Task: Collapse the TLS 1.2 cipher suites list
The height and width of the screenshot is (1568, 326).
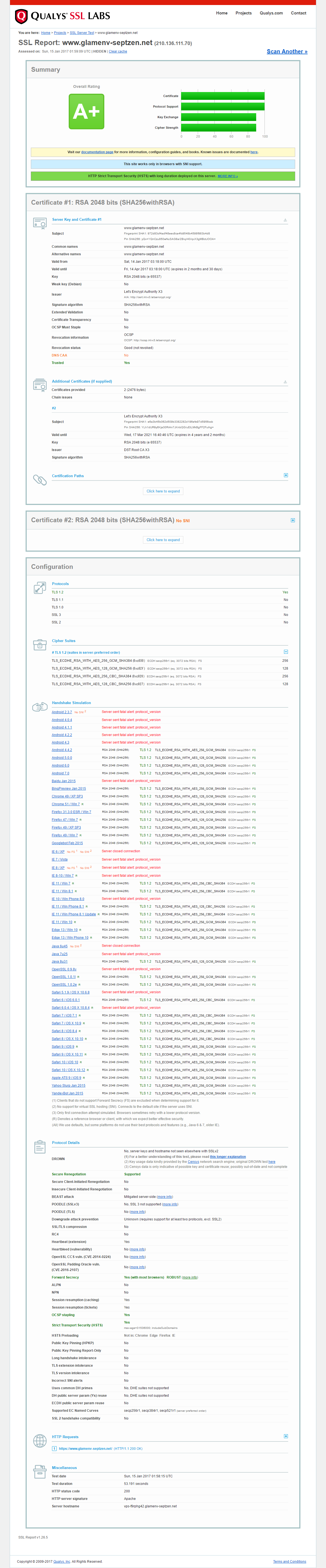Action: click(x=286, y=652)
